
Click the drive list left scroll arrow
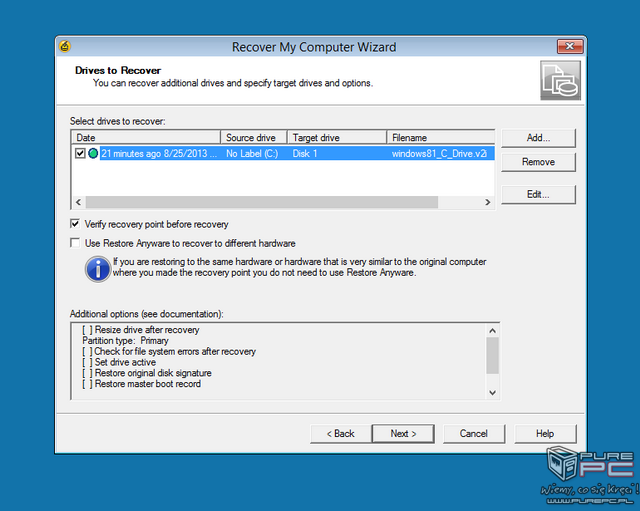tap(78, 202)
